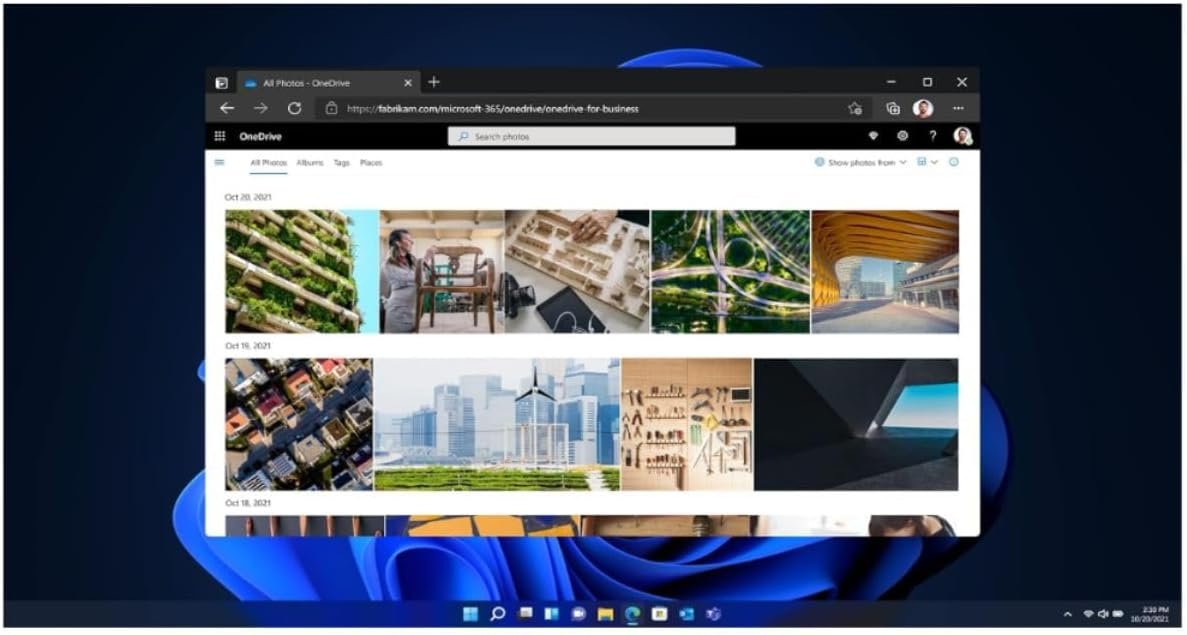Expand the Show photos from dropdown
Image resolution: width=1187 pixels, height=635 pixels.
(861, 162)
